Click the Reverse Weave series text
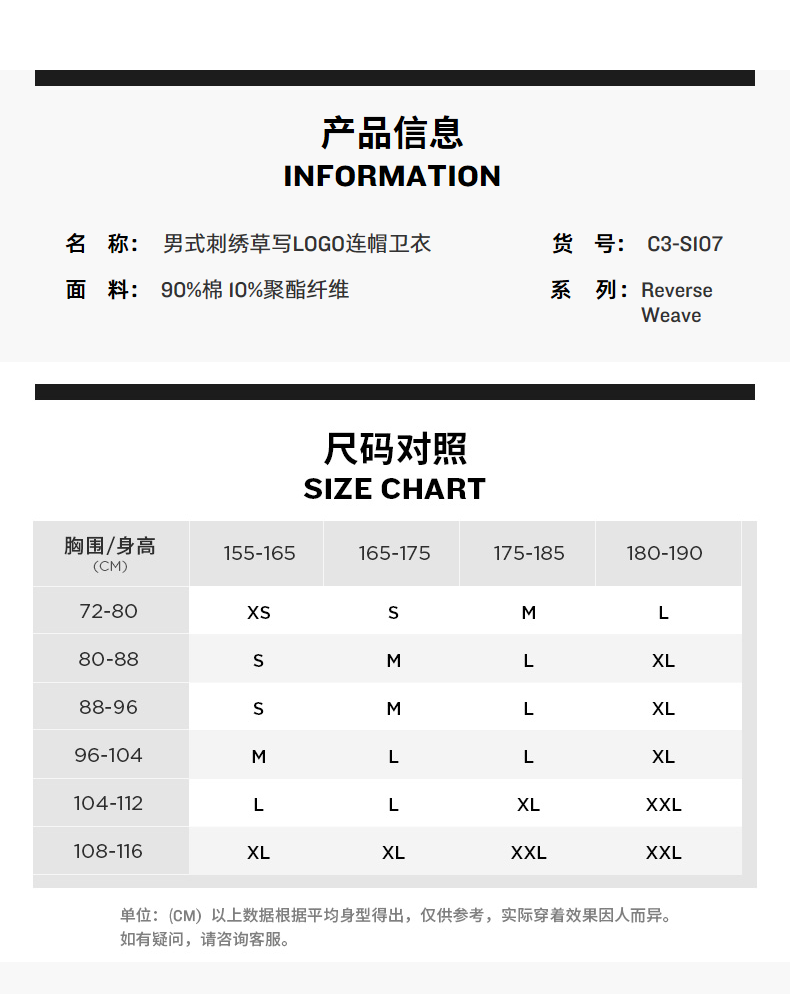790x994 pixels. point(676,302)
